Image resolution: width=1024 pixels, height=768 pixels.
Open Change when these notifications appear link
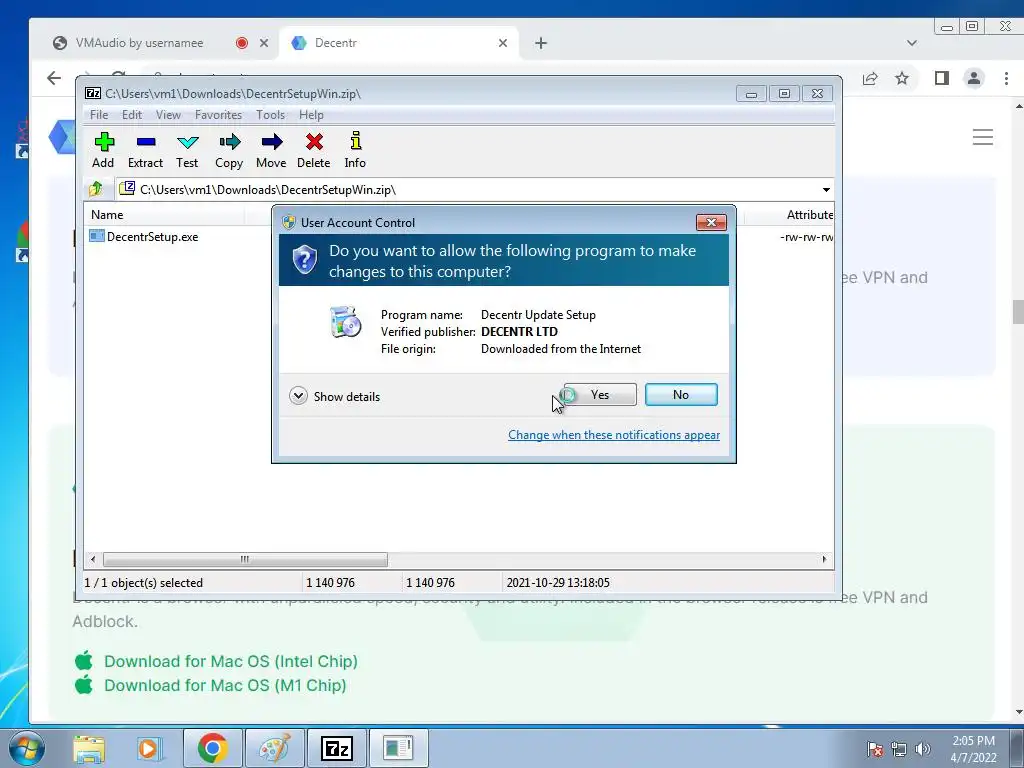coord(614,435)
